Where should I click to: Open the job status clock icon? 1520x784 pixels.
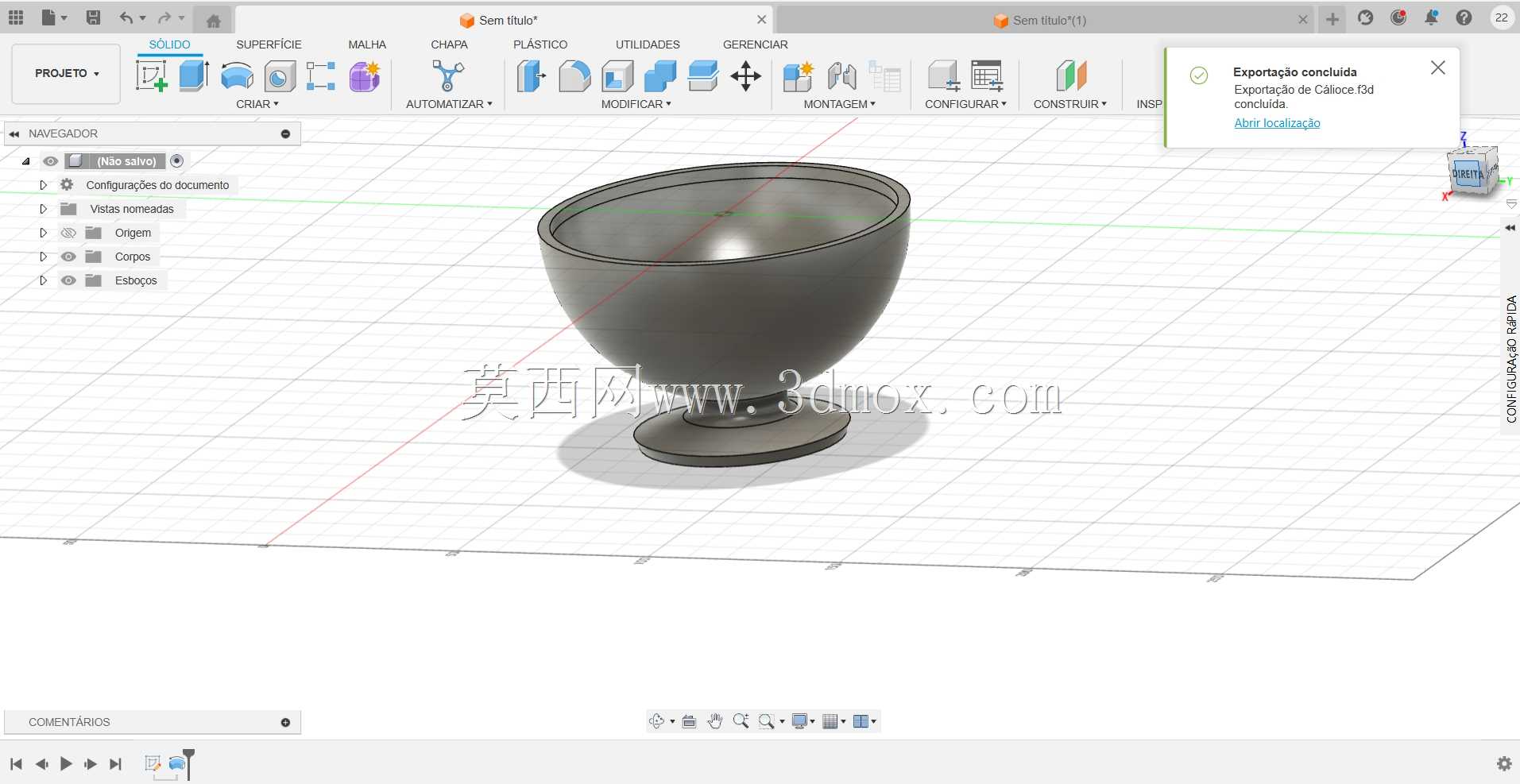pyautogui.click(x=1398, y=17)
